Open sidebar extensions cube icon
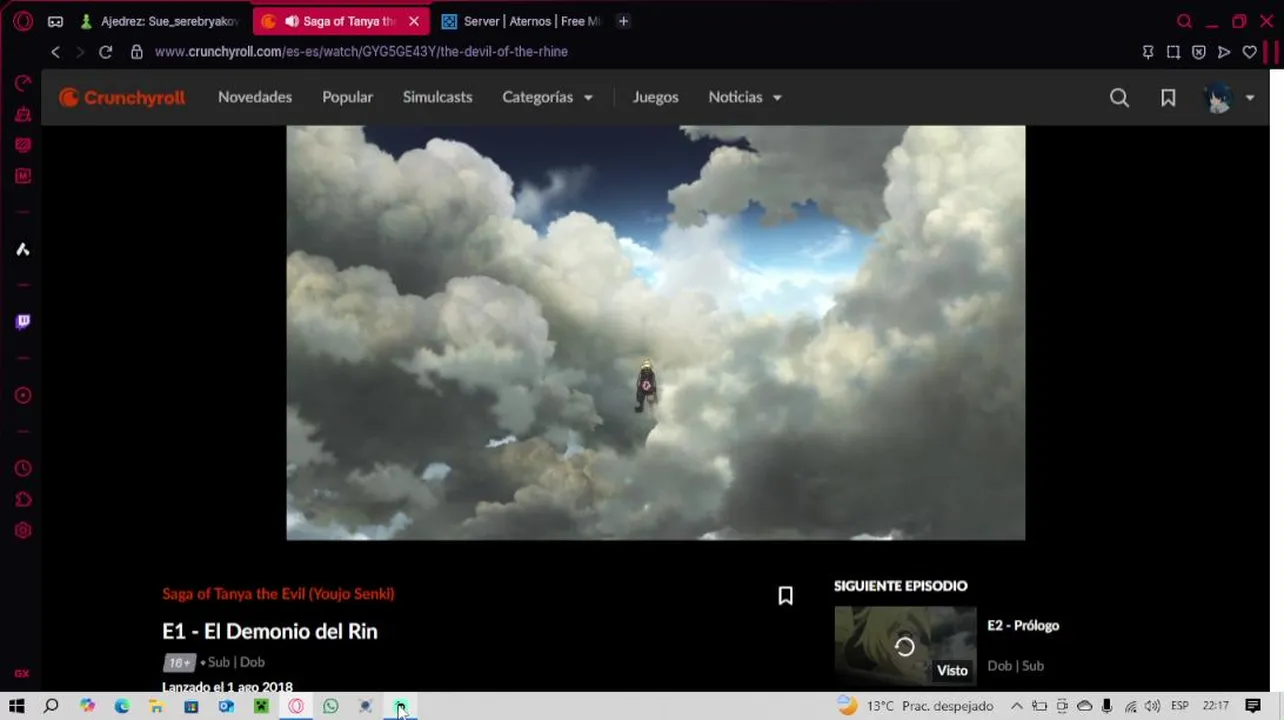 click(22, 500)
